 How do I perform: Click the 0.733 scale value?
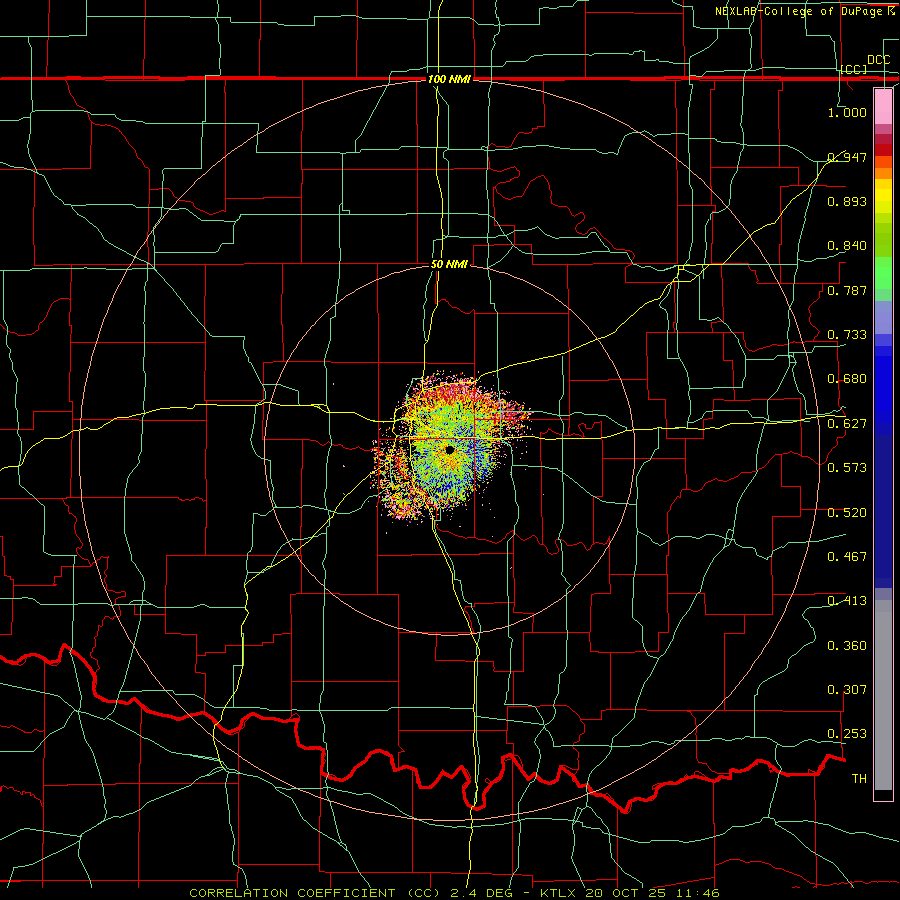point(847,334)
